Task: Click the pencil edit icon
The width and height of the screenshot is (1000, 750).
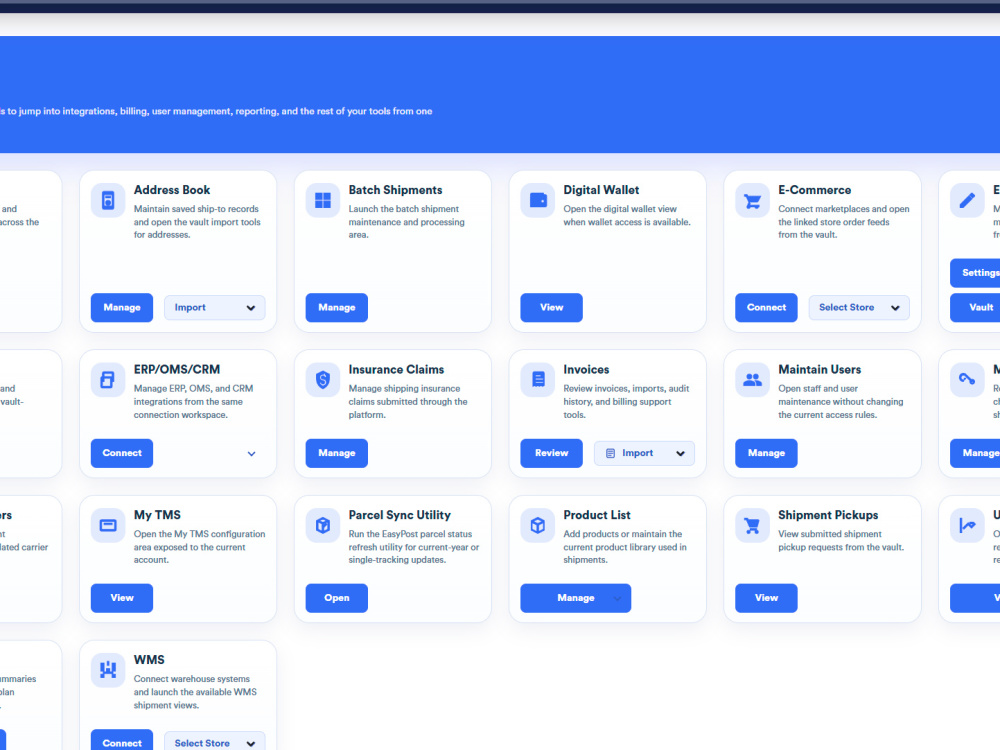Action: [967, 200]
